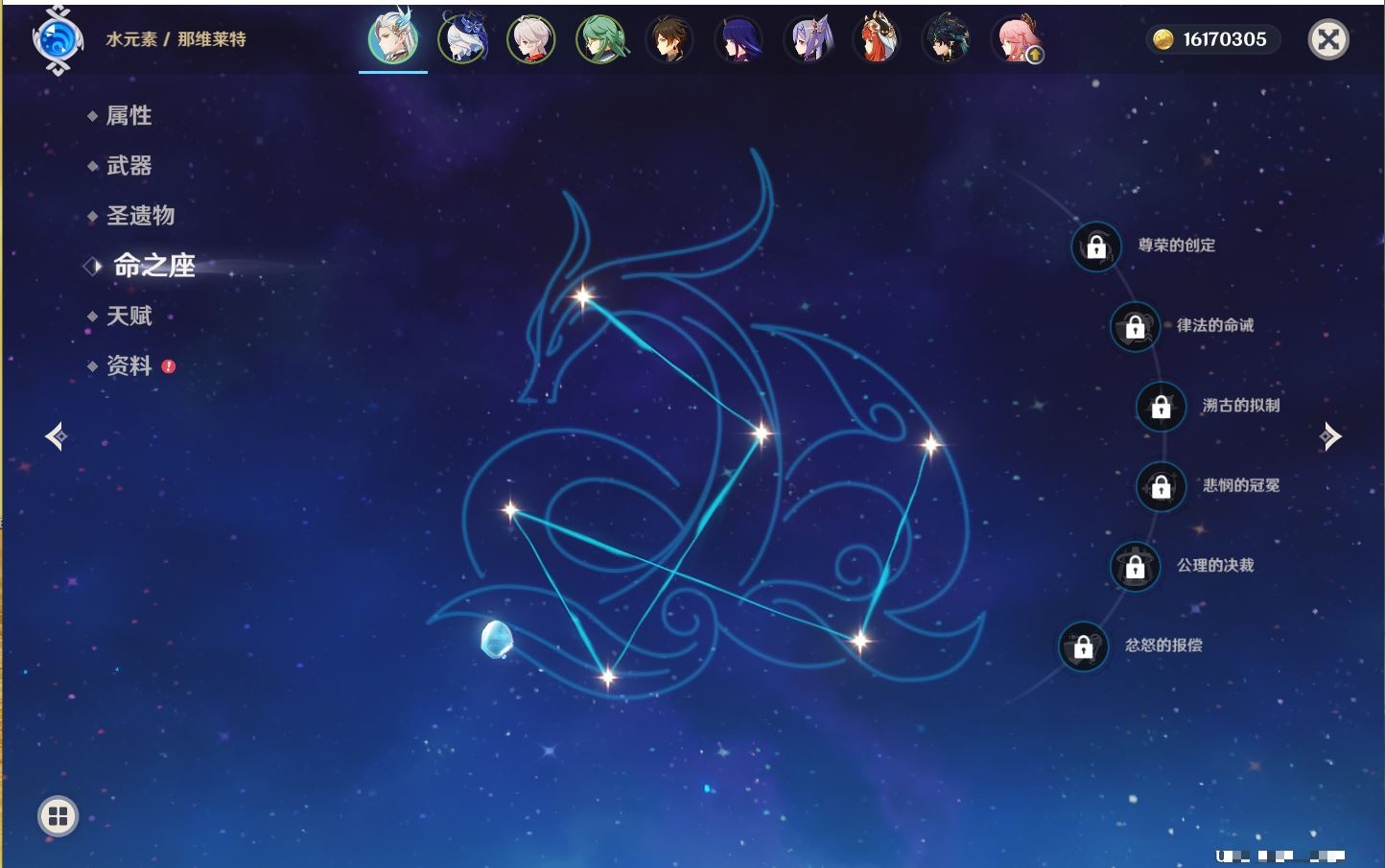
Task: Click the level-up arrow badge on Yae Miko
Action: click(x=1034, y=56)
